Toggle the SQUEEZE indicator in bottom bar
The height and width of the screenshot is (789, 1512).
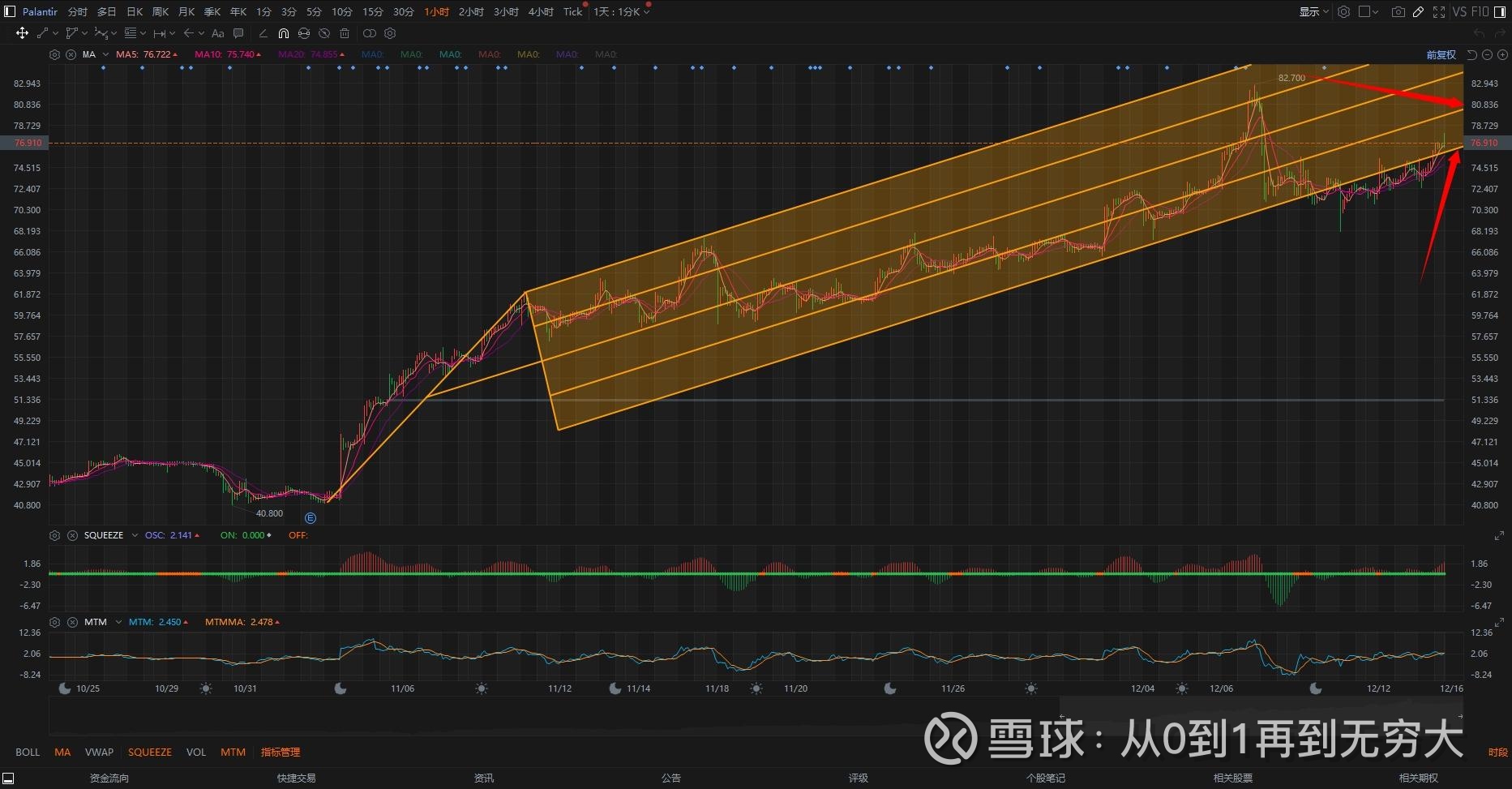pyautogui.click(x=150, y=752)
